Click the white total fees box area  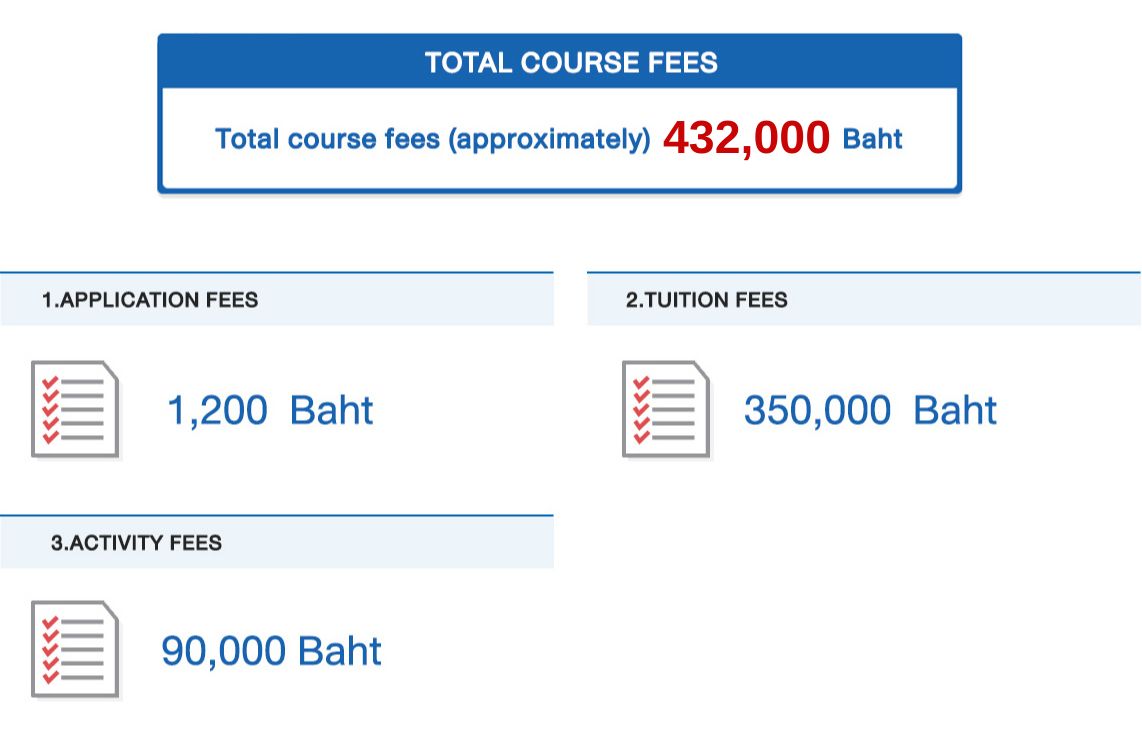point(560,170)
